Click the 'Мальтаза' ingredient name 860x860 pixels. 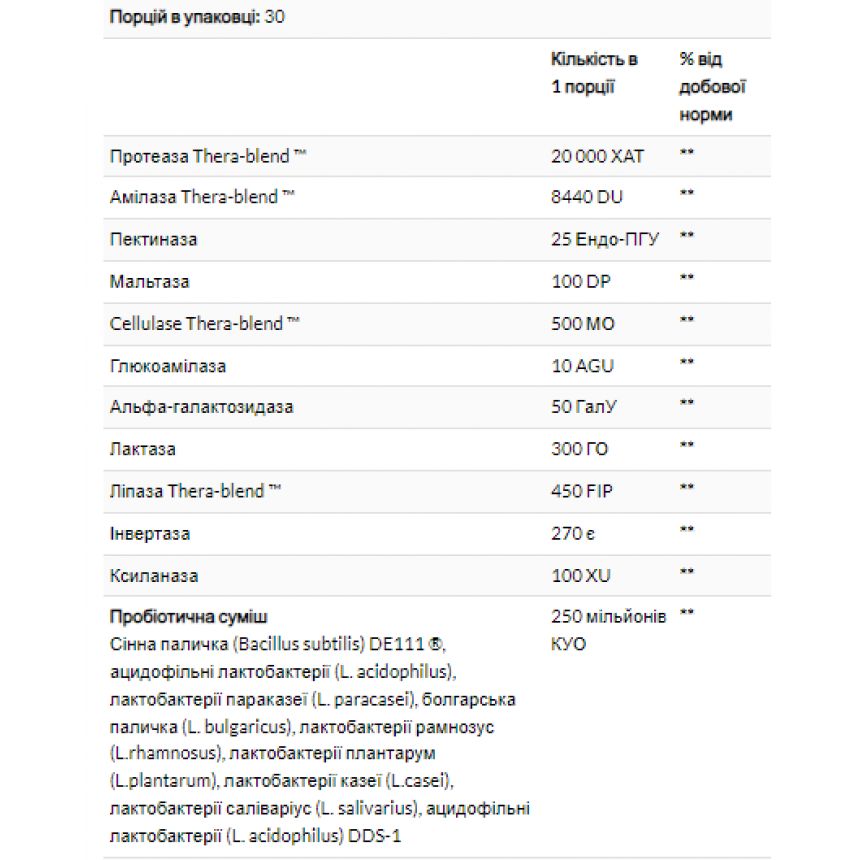(x=149, y=282)
